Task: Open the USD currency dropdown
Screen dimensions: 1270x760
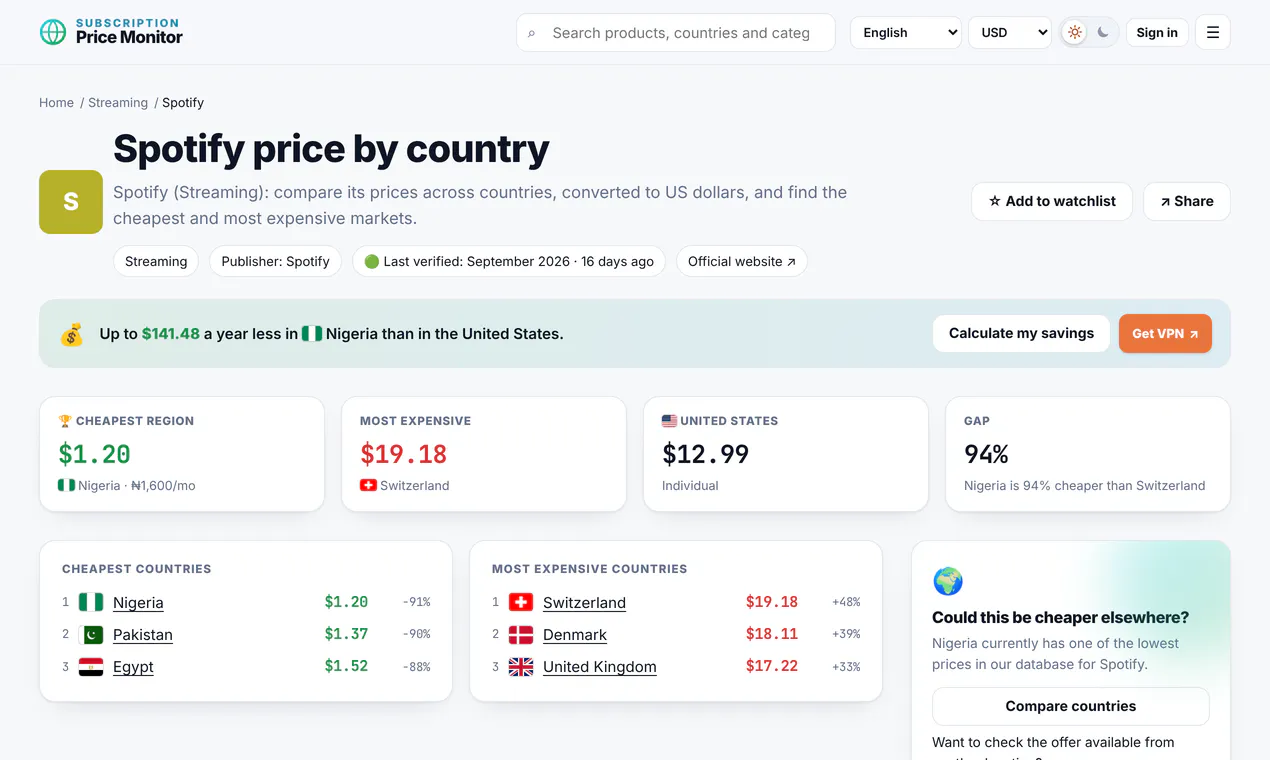Action: (x=1010, y=32)
